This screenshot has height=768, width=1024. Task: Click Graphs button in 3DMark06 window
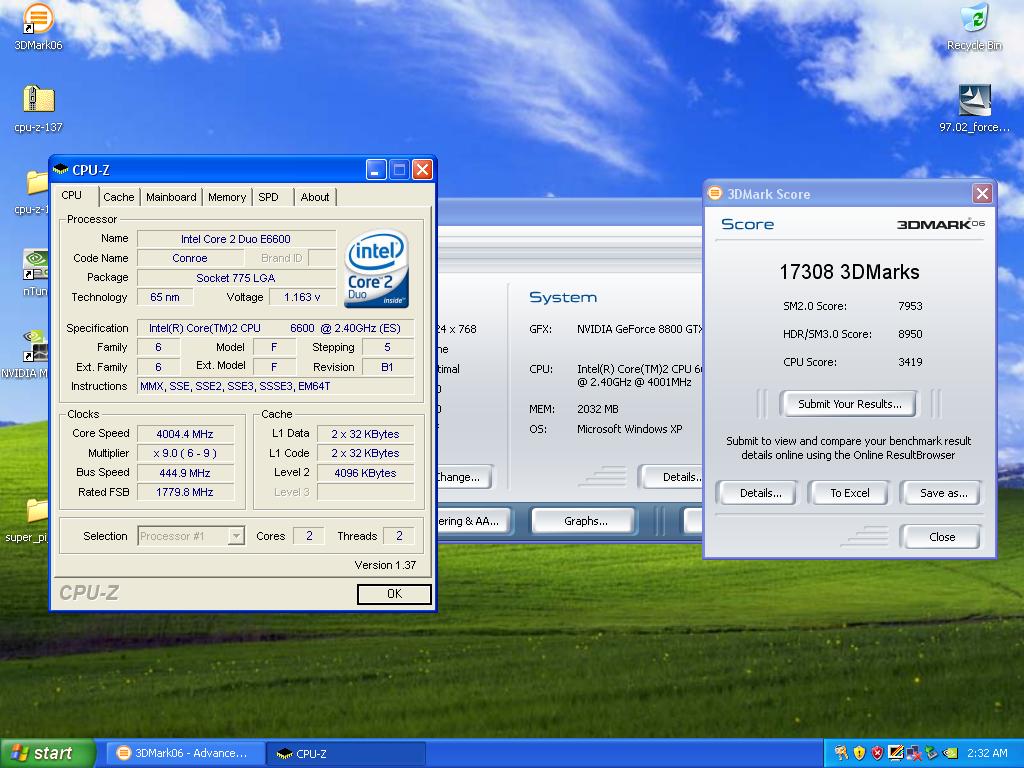pos(585,521)
